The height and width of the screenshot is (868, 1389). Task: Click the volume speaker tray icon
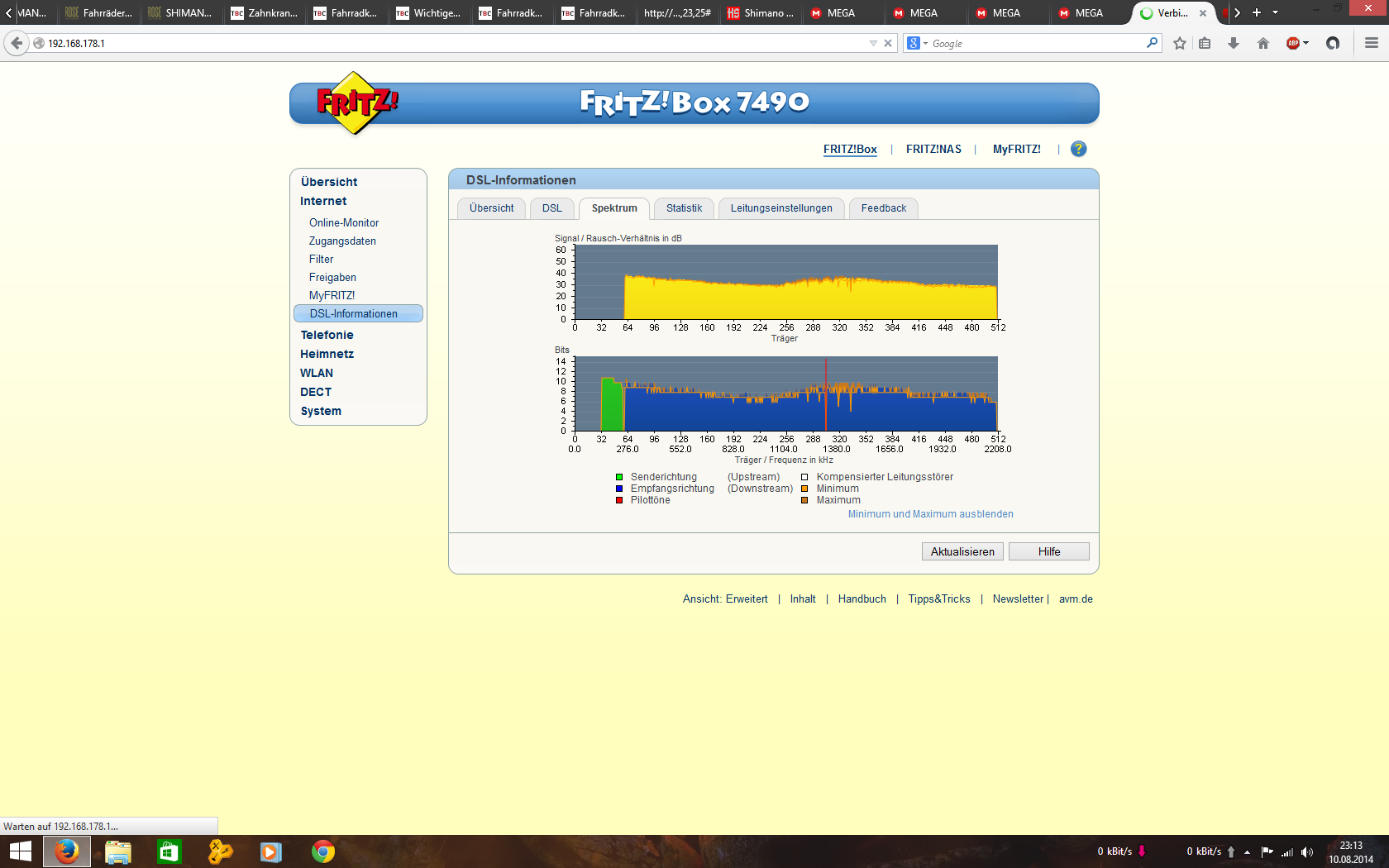tap(1307, 852)
